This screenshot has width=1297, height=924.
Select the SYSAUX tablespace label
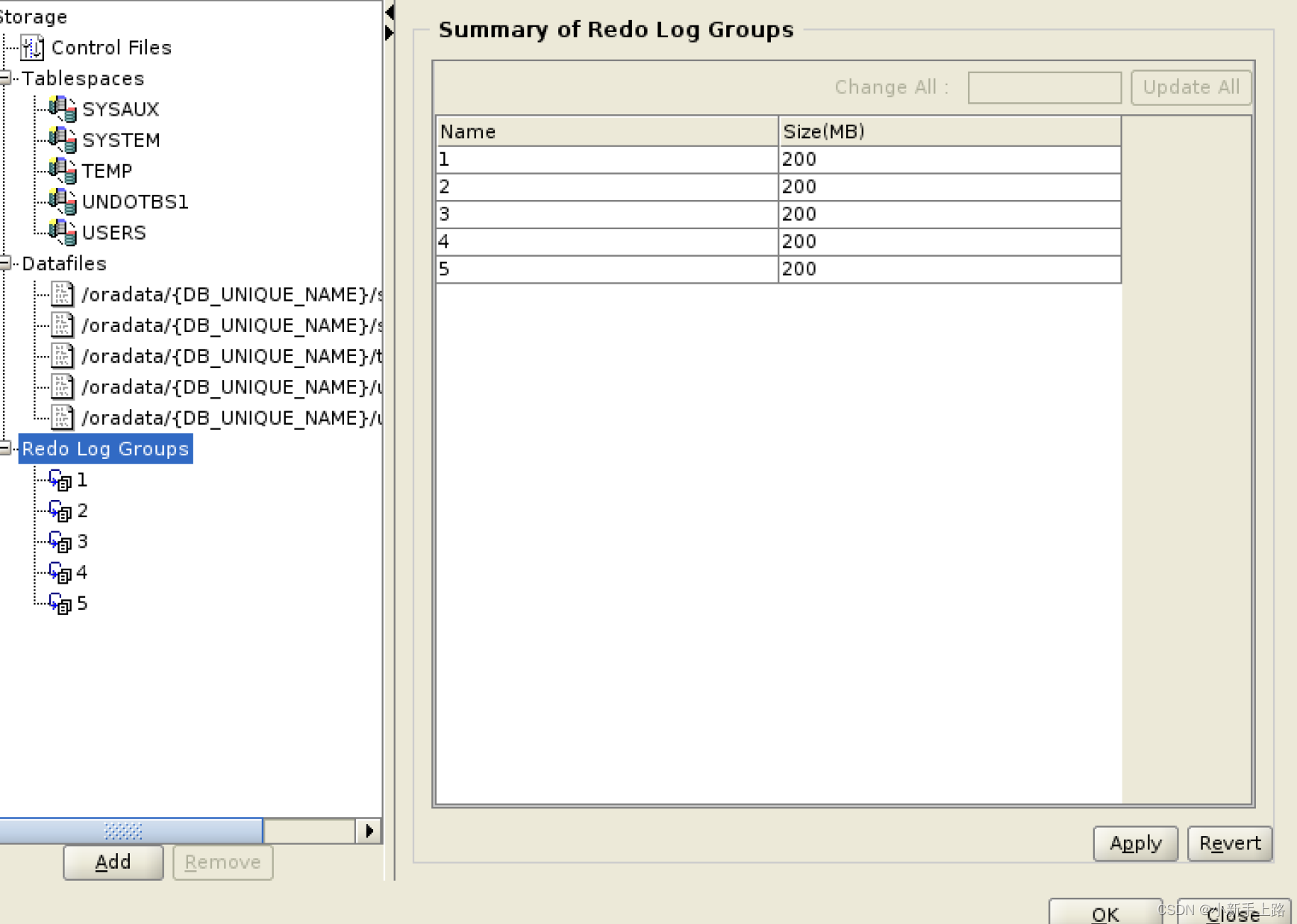tap(120, 109)
